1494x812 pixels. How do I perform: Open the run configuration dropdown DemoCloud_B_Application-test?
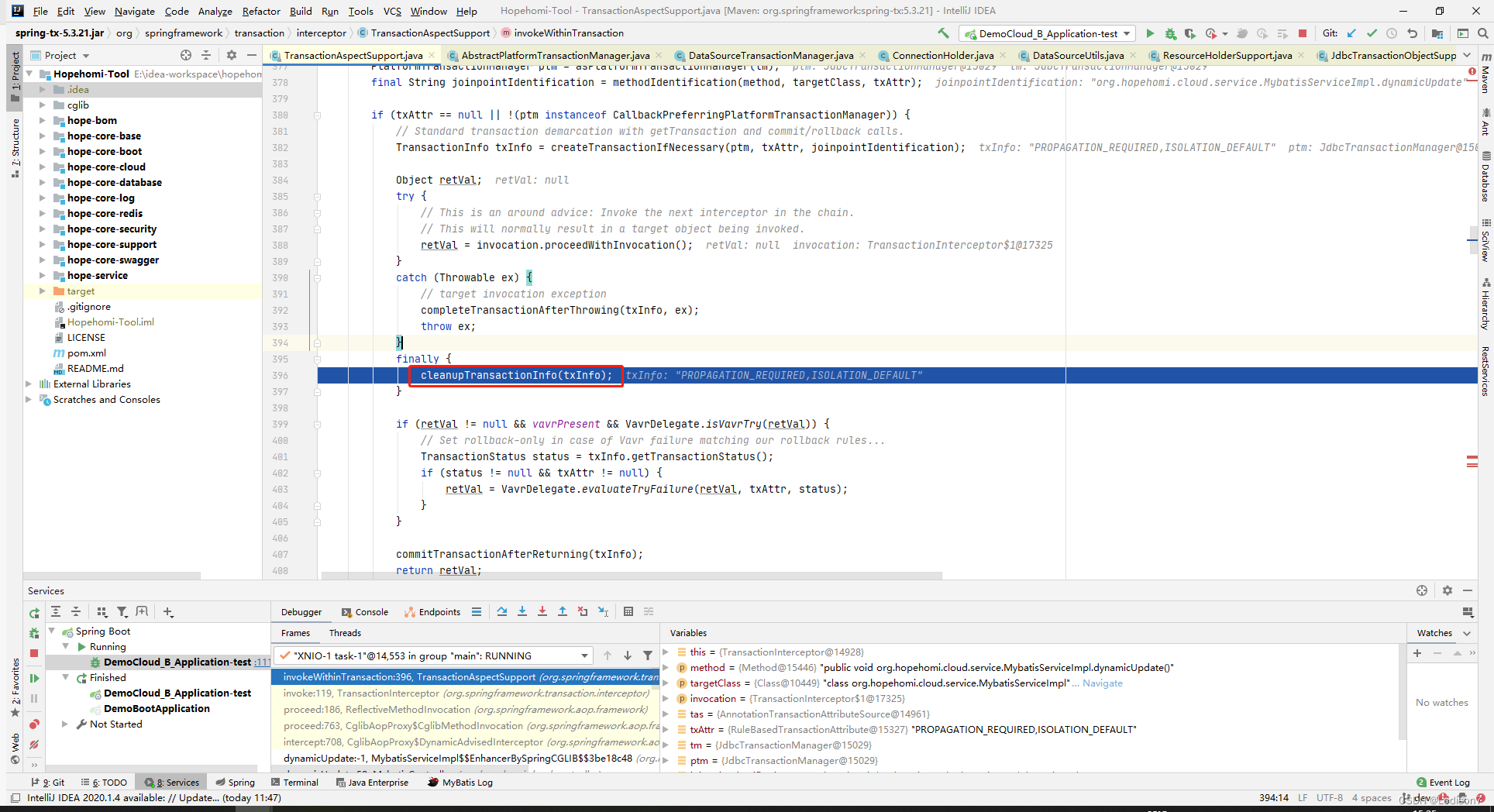pyautogui.click(x=1048, y=33)
